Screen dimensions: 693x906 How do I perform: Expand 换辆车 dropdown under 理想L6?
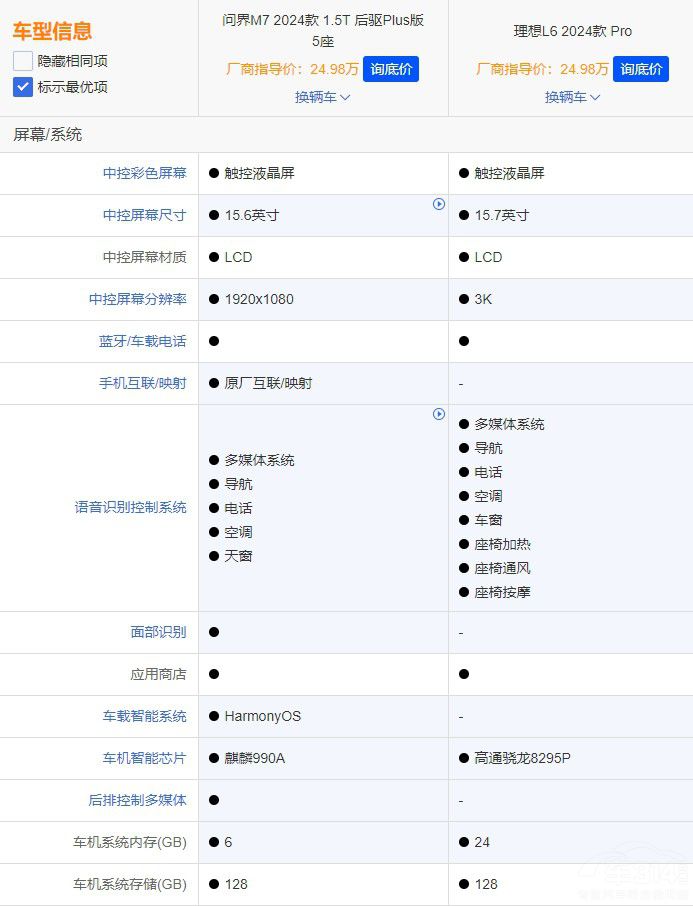click(572, 97)
